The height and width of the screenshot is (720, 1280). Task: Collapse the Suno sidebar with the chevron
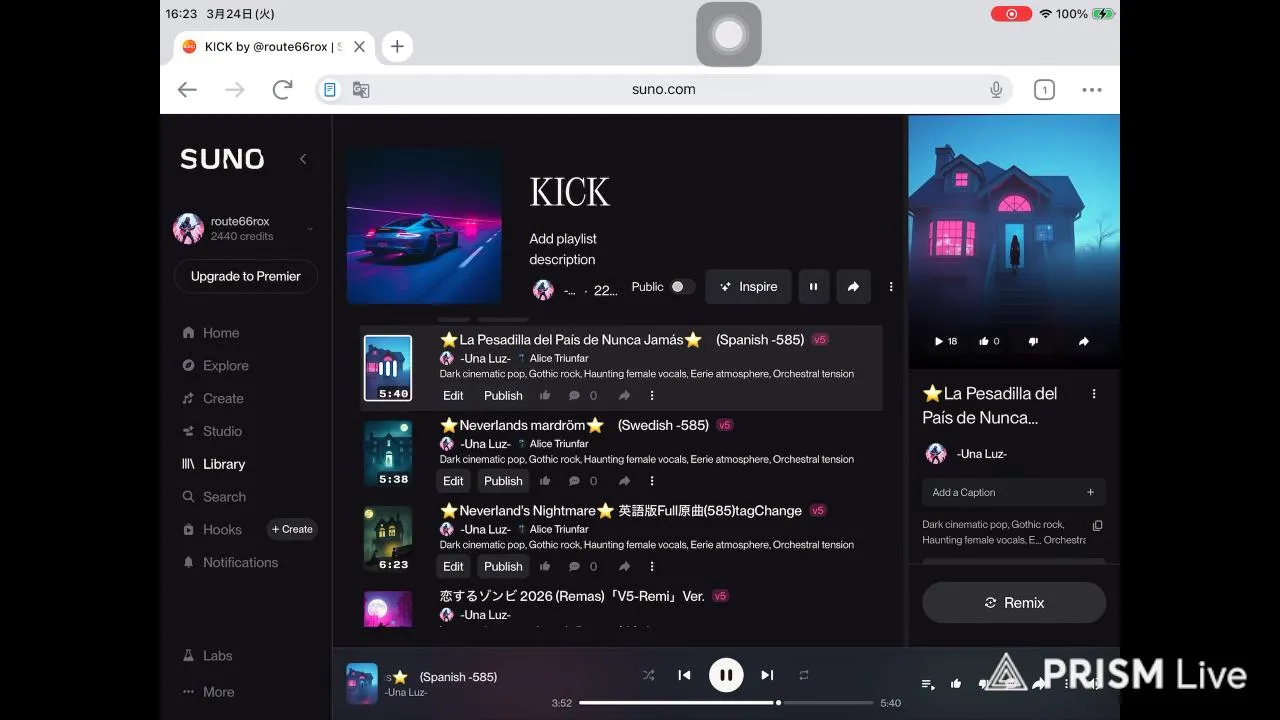[x=303, y=159]
